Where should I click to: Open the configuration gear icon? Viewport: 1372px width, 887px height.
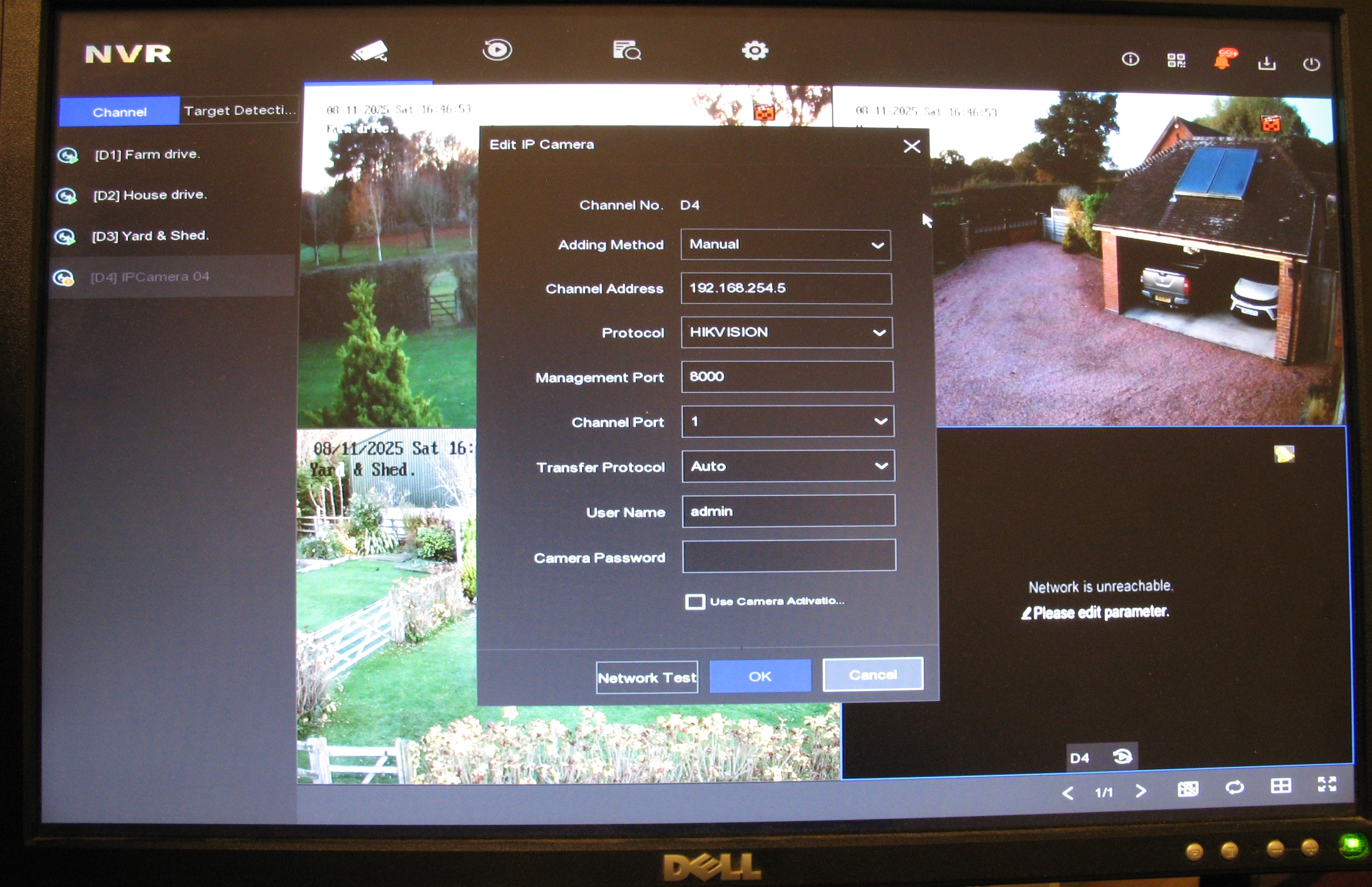click(754, 51)
